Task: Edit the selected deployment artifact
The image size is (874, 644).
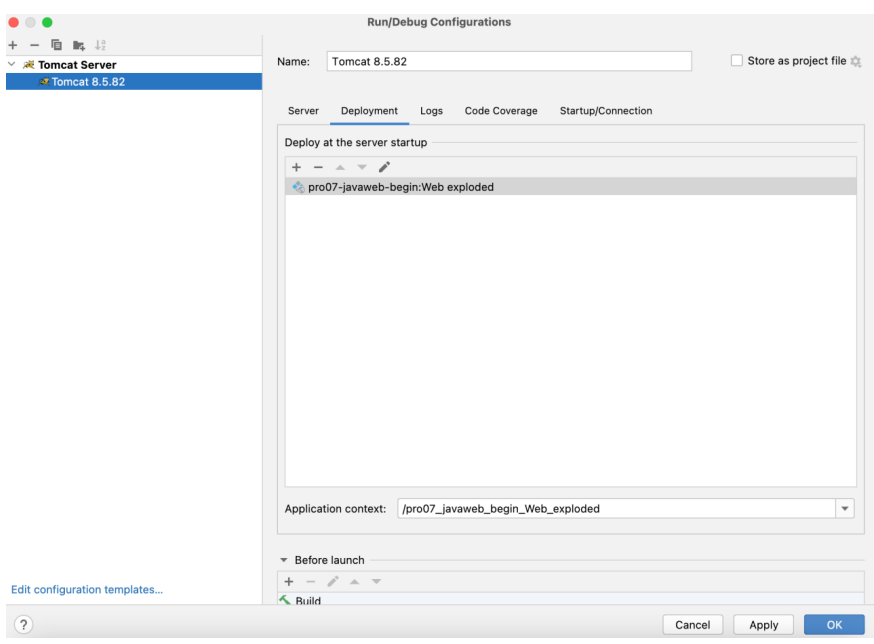Action: click(385, 167)
